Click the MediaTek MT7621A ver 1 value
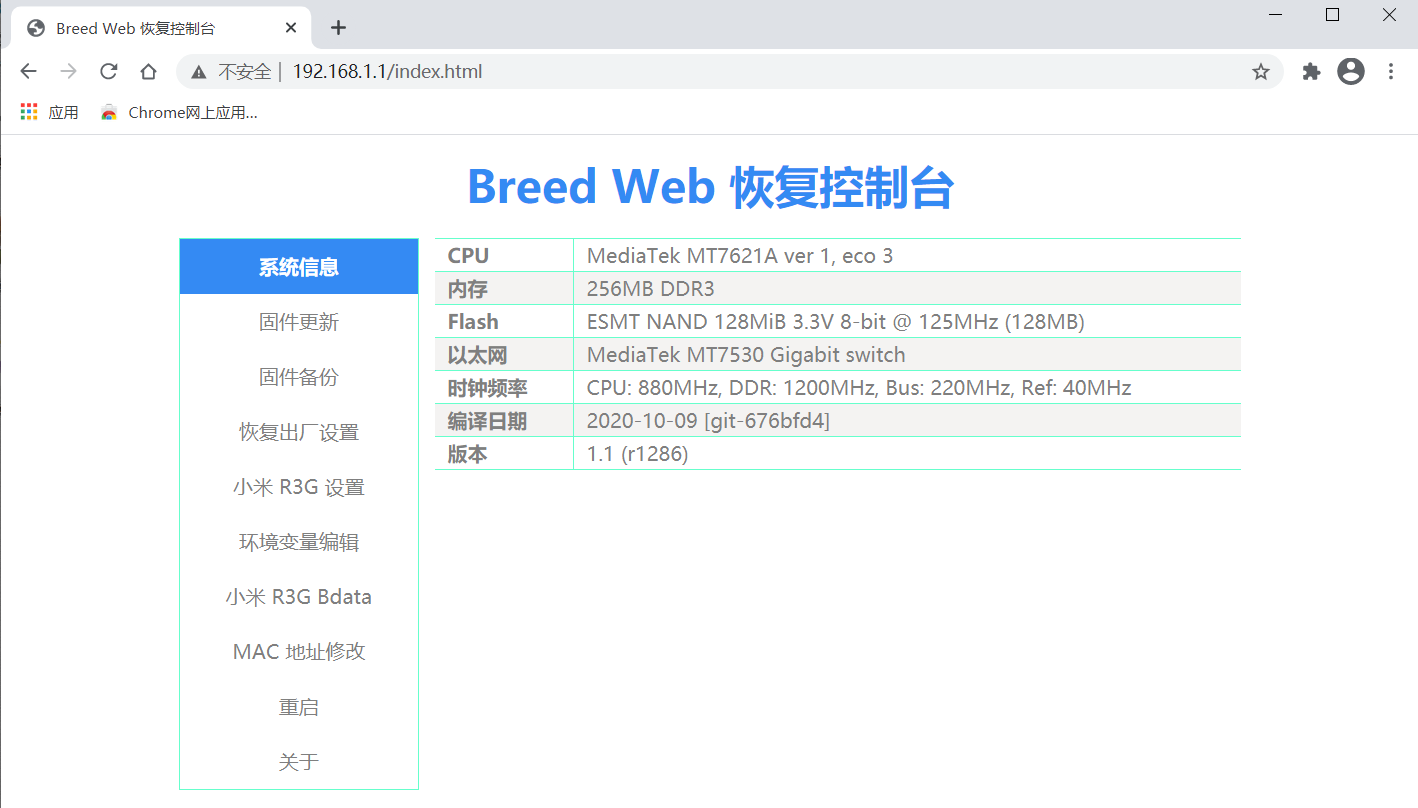 click(740, 256)
